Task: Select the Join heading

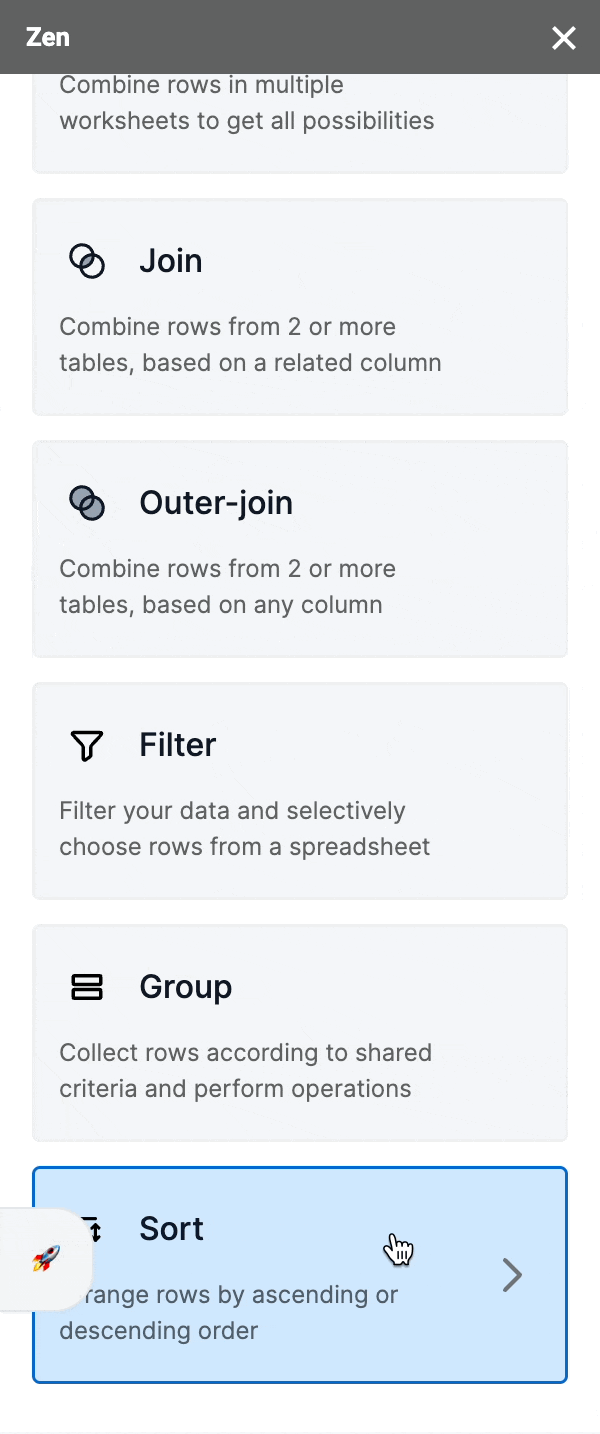Action: point(171,261)
